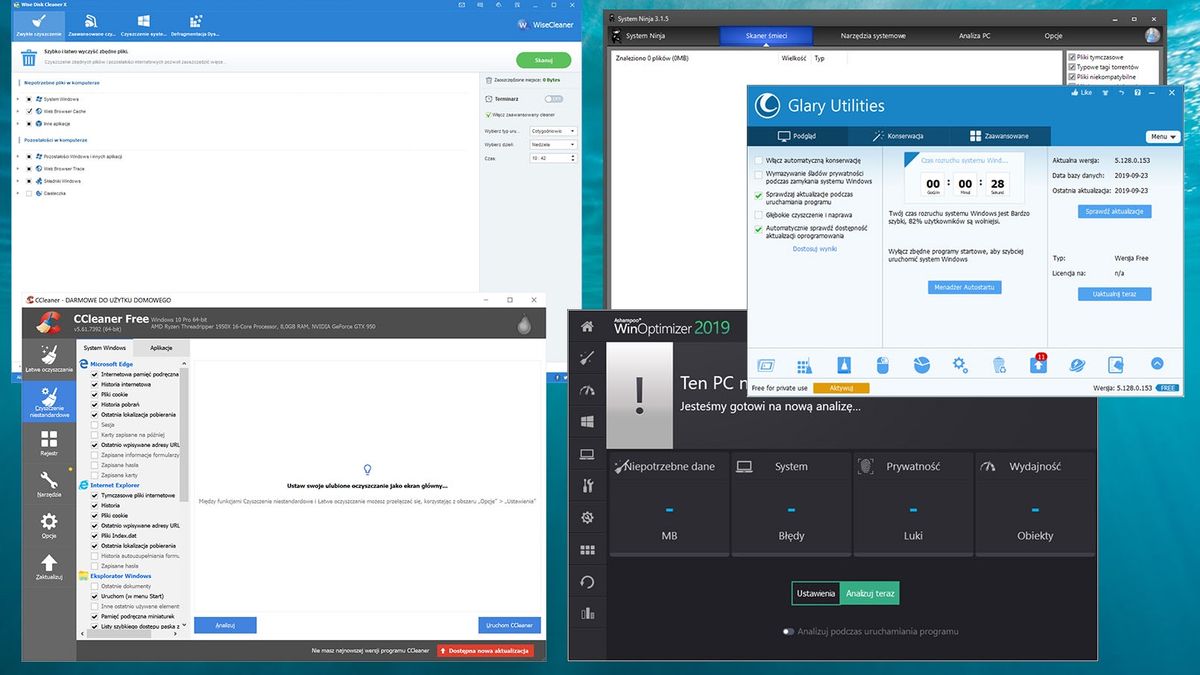Click Uruchom CCleaner button
This screenshot has width=1200, height=675.
tap(510, 625)
